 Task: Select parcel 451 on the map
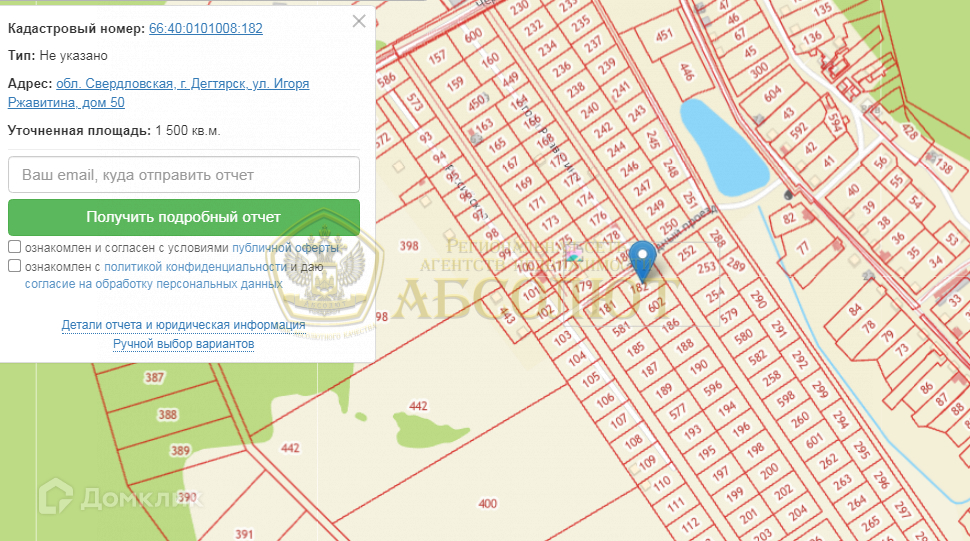pyautogui.click(x=664, y=35)
